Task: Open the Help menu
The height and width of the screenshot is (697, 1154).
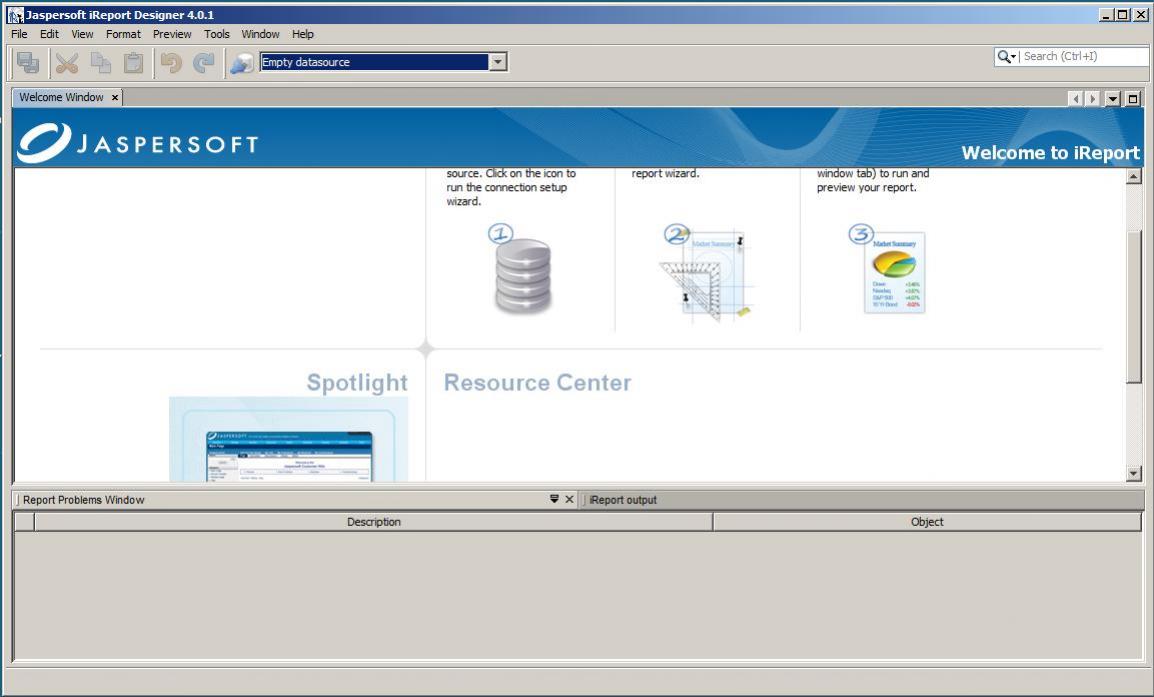Action: click(302, 34)
